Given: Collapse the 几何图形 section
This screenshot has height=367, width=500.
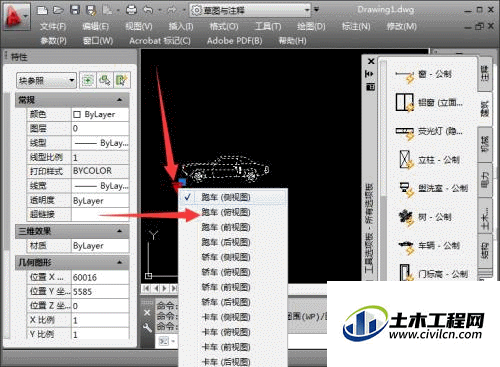Looking at the screenshot, I should [x=119, y=262].
